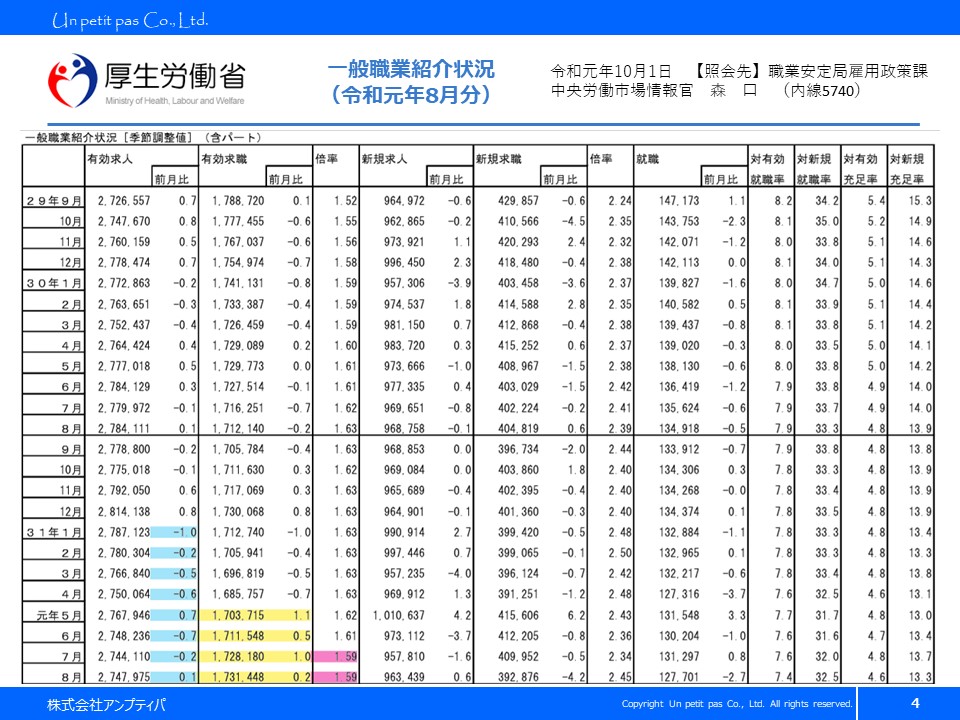
Task: Select the figure "1,727,514"
Action: click(238, 387)
